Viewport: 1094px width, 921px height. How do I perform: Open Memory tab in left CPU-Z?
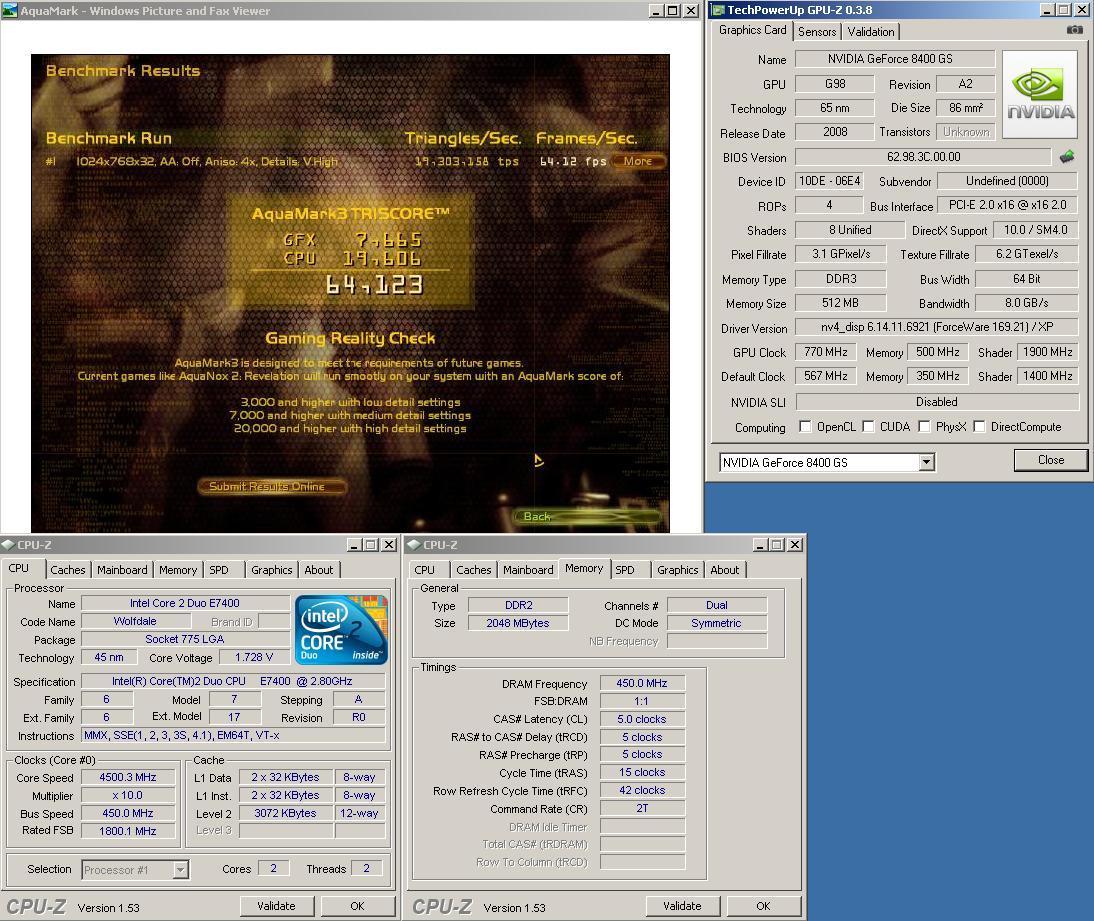(178, 570)
